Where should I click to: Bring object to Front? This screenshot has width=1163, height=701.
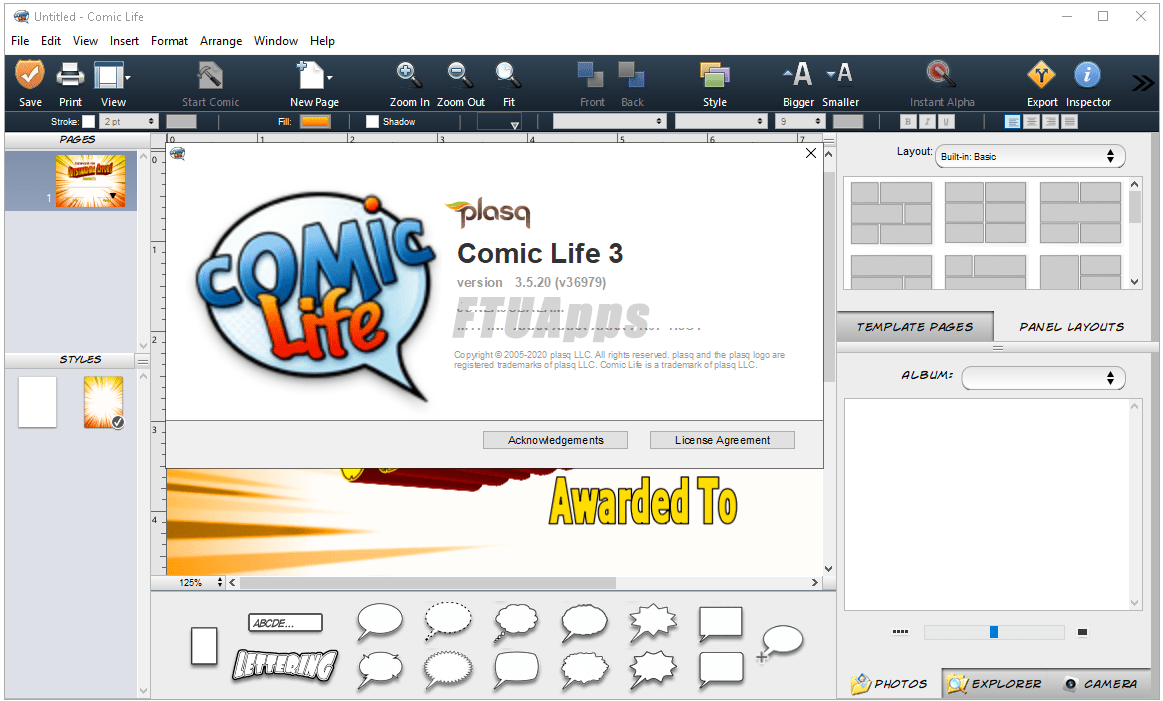(591, 75)
